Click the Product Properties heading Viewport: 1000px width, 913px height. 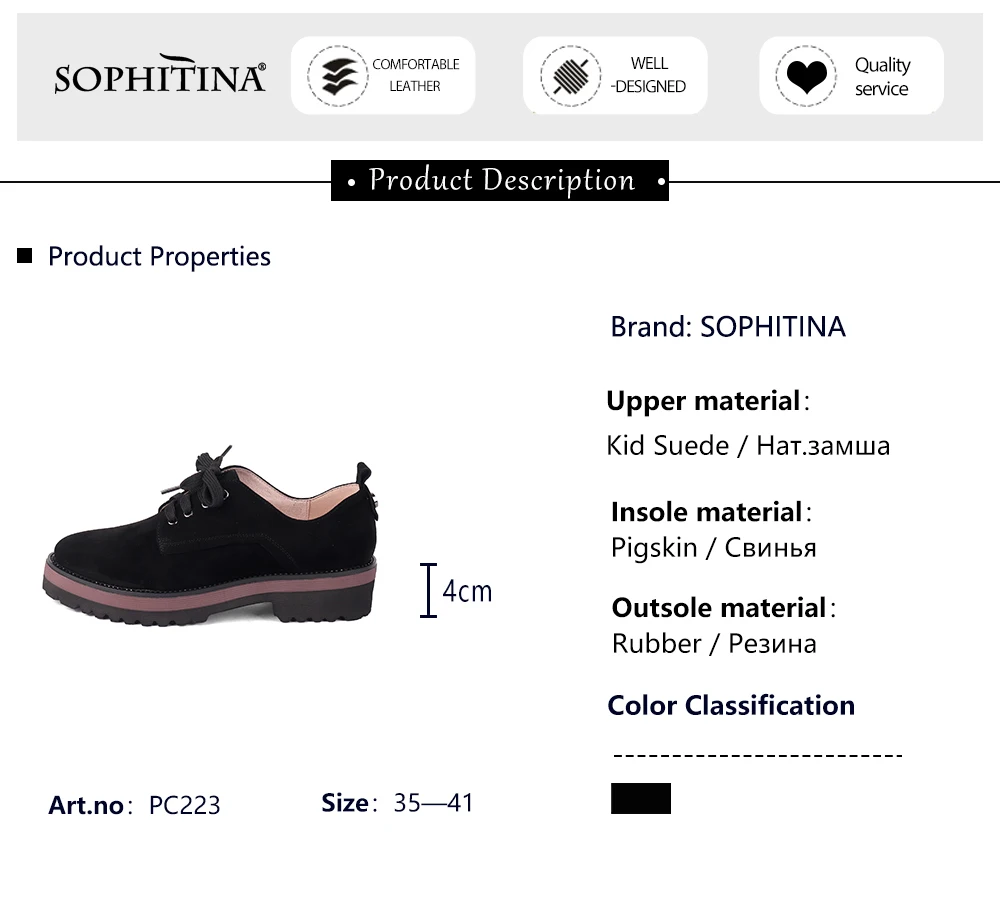click(x=159, y=256)
